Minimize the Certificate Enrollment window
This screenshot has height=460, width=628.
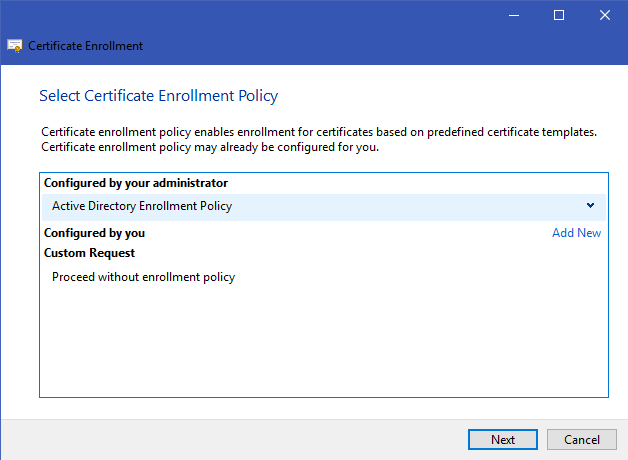coord(514,15)
